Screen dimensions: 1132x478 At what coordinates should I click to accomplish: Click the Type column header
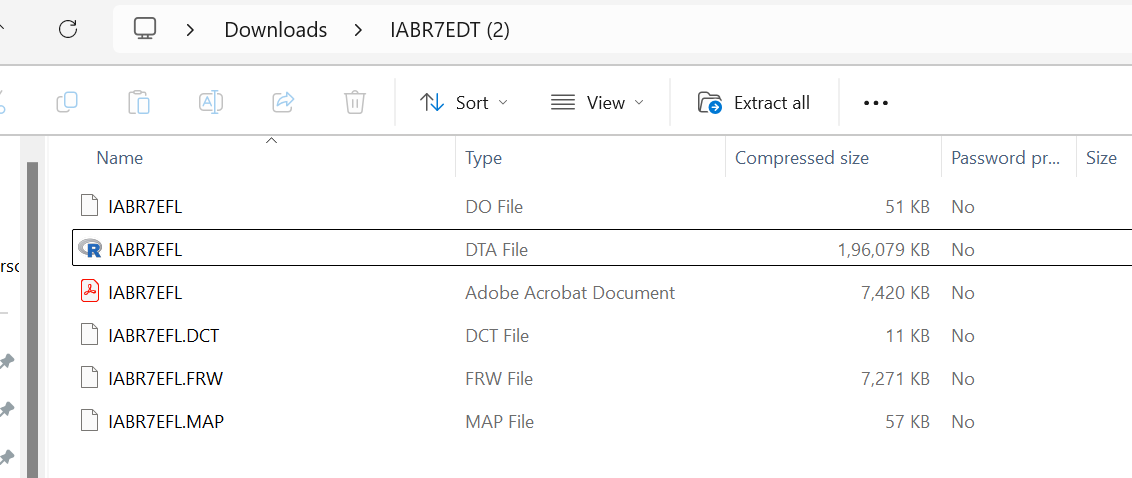(x=484, y=157)
